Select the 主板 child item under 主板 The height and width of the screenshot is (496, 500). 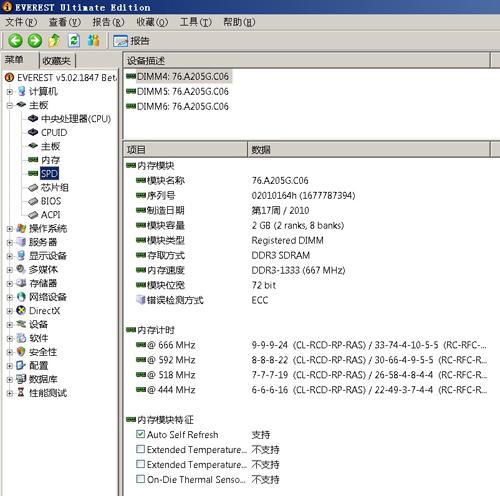point(50,146)
